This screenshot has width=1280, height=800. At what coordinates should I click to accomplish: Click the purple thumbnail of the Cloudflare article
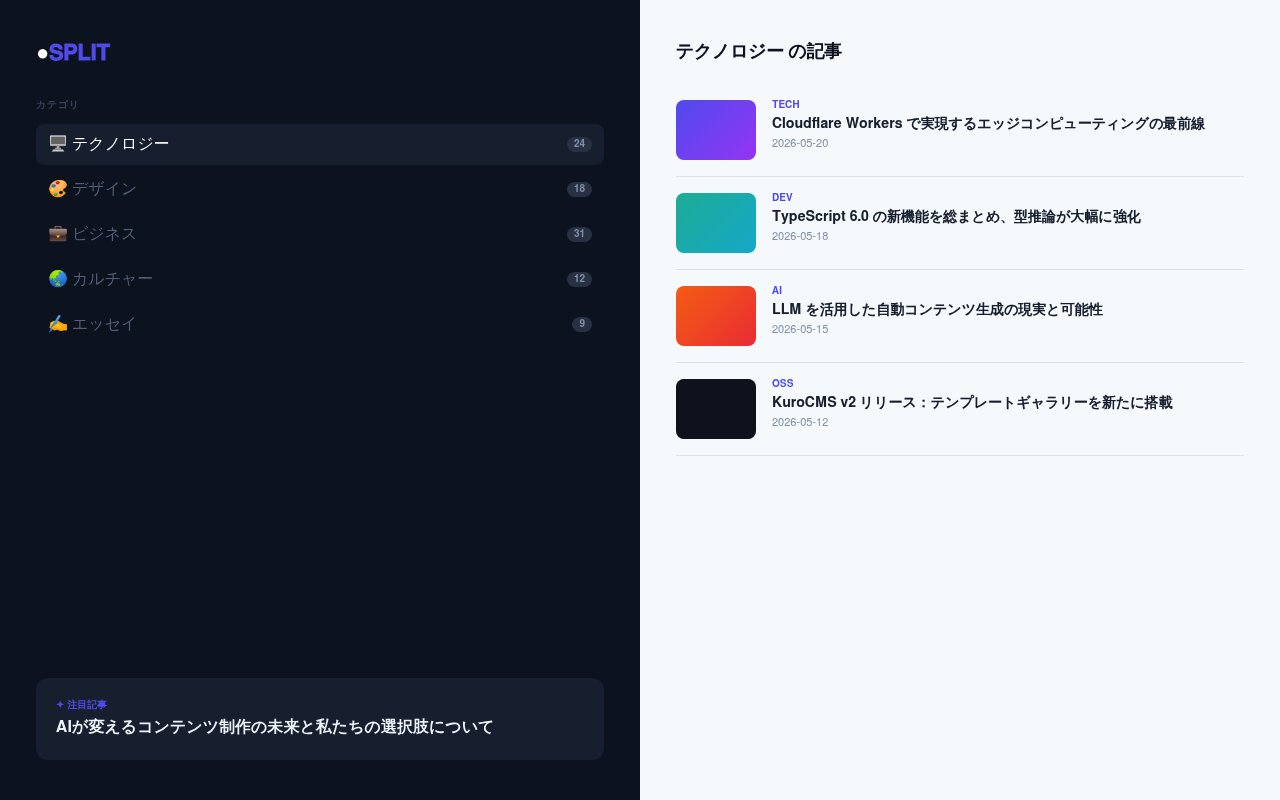tap(716, 130)
